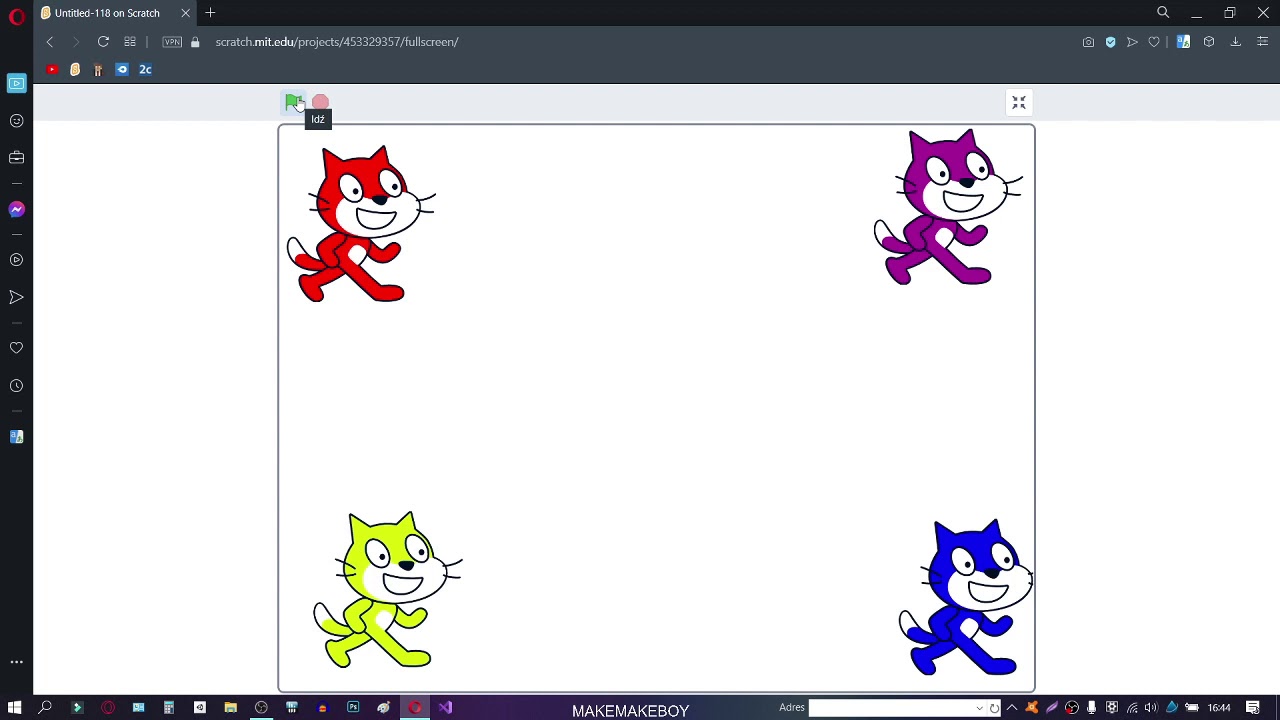Open the YouTube bookmark

click(x=52, y=69)
